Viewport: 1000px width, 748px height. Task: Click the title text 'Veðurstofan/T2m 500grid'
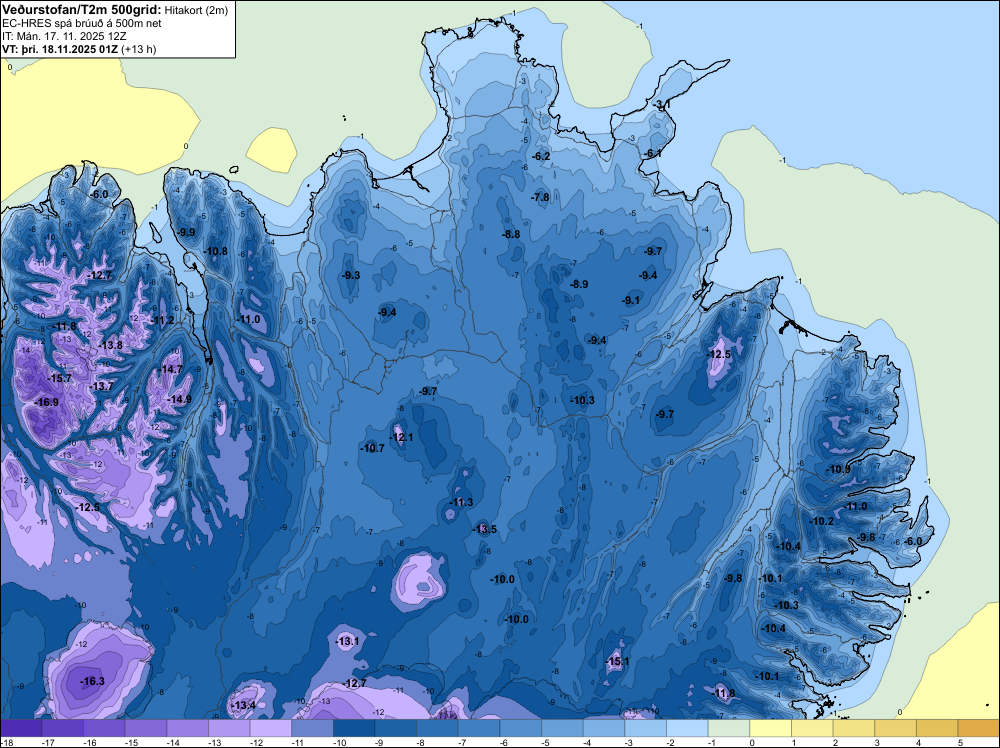coord(82,10)
